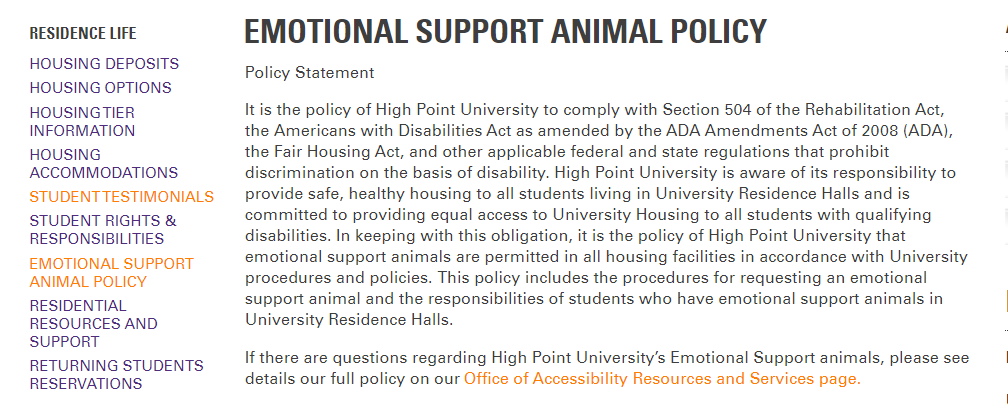Select Emotional Support Animal Policy sidebar item
1008x411 pixels.
point(111,273)
